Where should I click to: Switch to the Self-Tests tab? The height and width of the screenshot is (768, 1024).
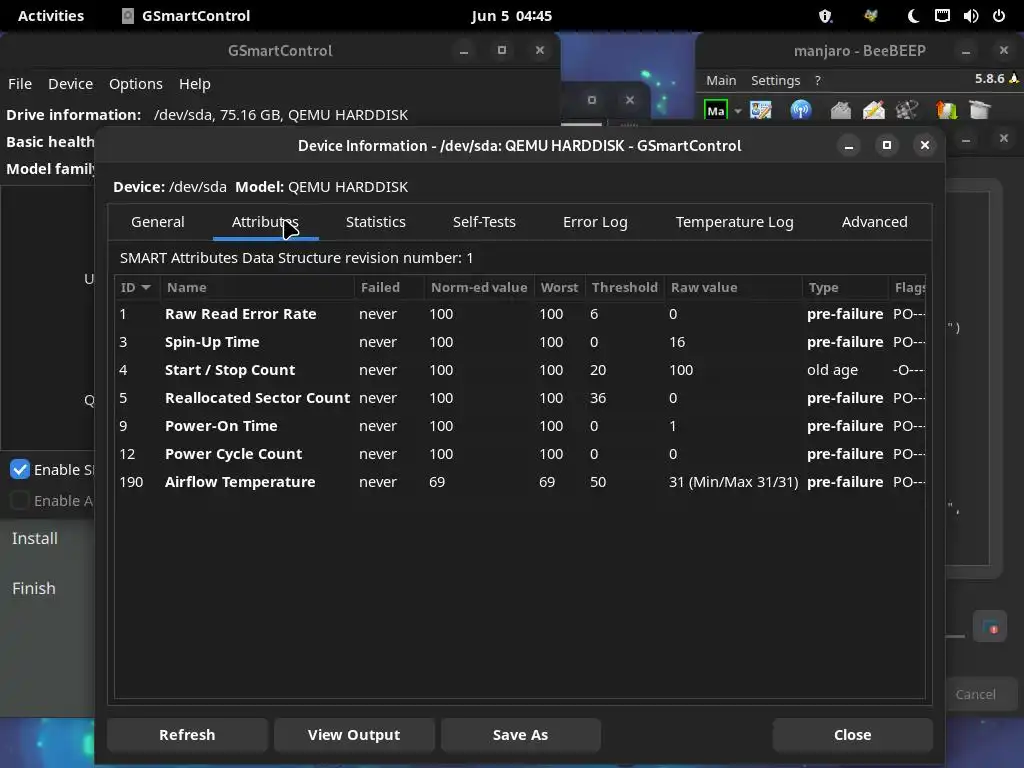(484, 222)
